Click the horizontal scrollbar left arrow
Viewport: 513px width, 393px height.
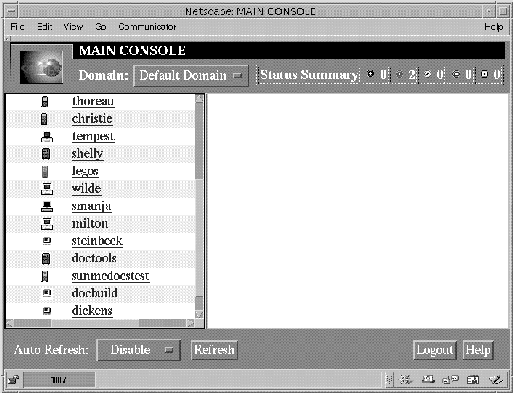tap(10, 323)
